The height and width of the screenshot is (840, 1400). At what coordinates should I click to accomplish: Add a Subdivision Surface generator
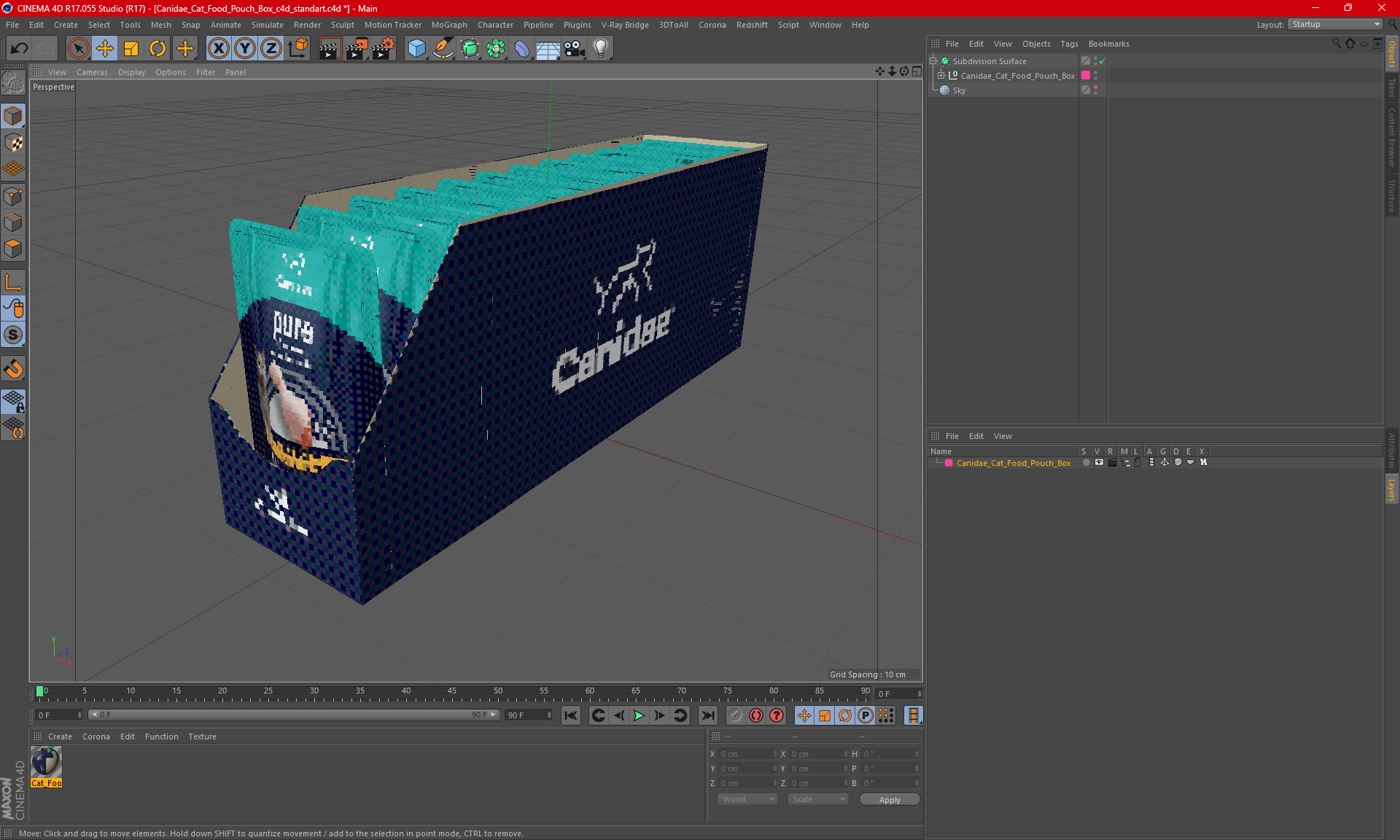(470, 49)
